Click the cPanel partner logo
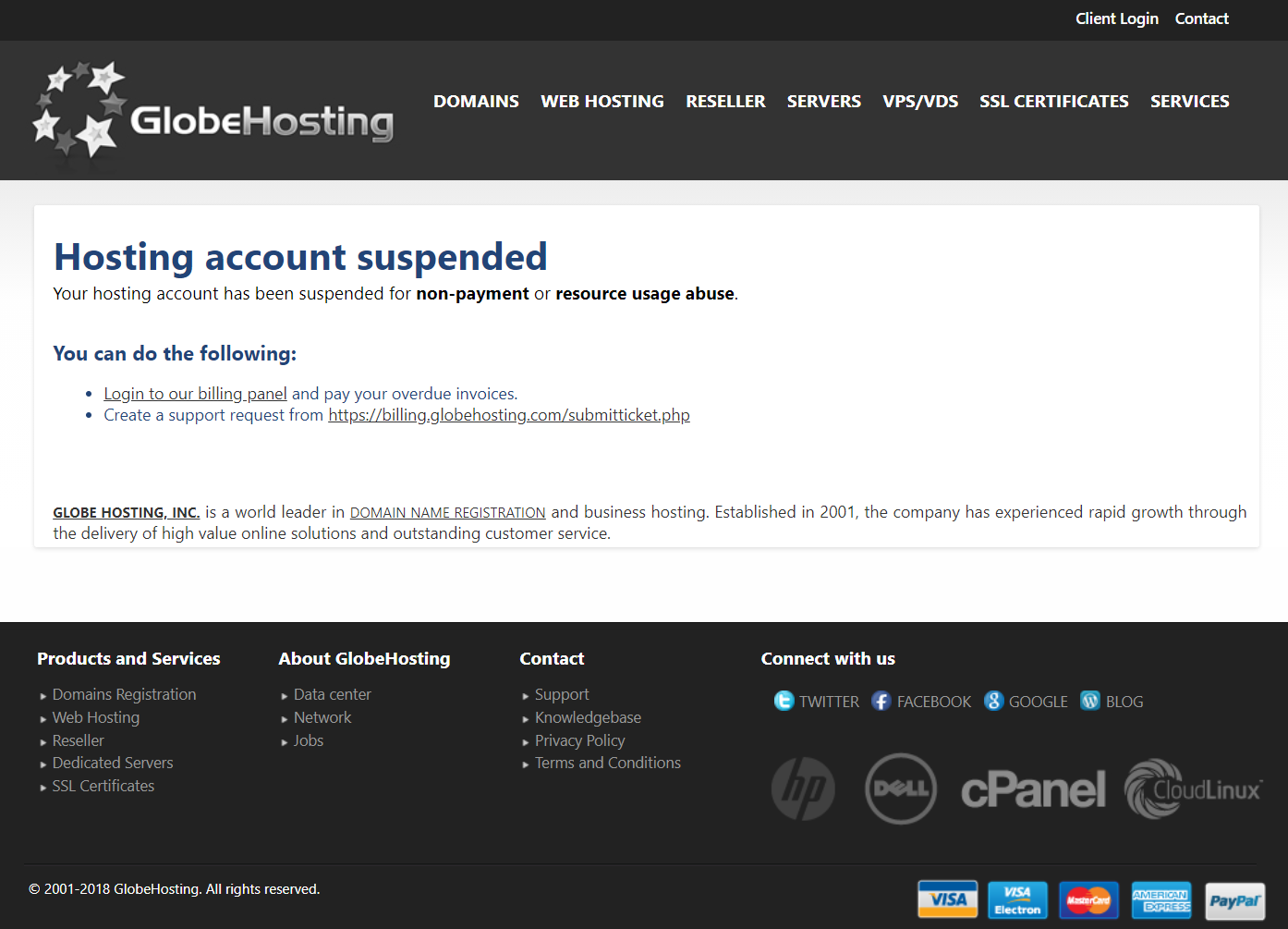Screen dimensions: 1288x929 (x=1033, y=789)
